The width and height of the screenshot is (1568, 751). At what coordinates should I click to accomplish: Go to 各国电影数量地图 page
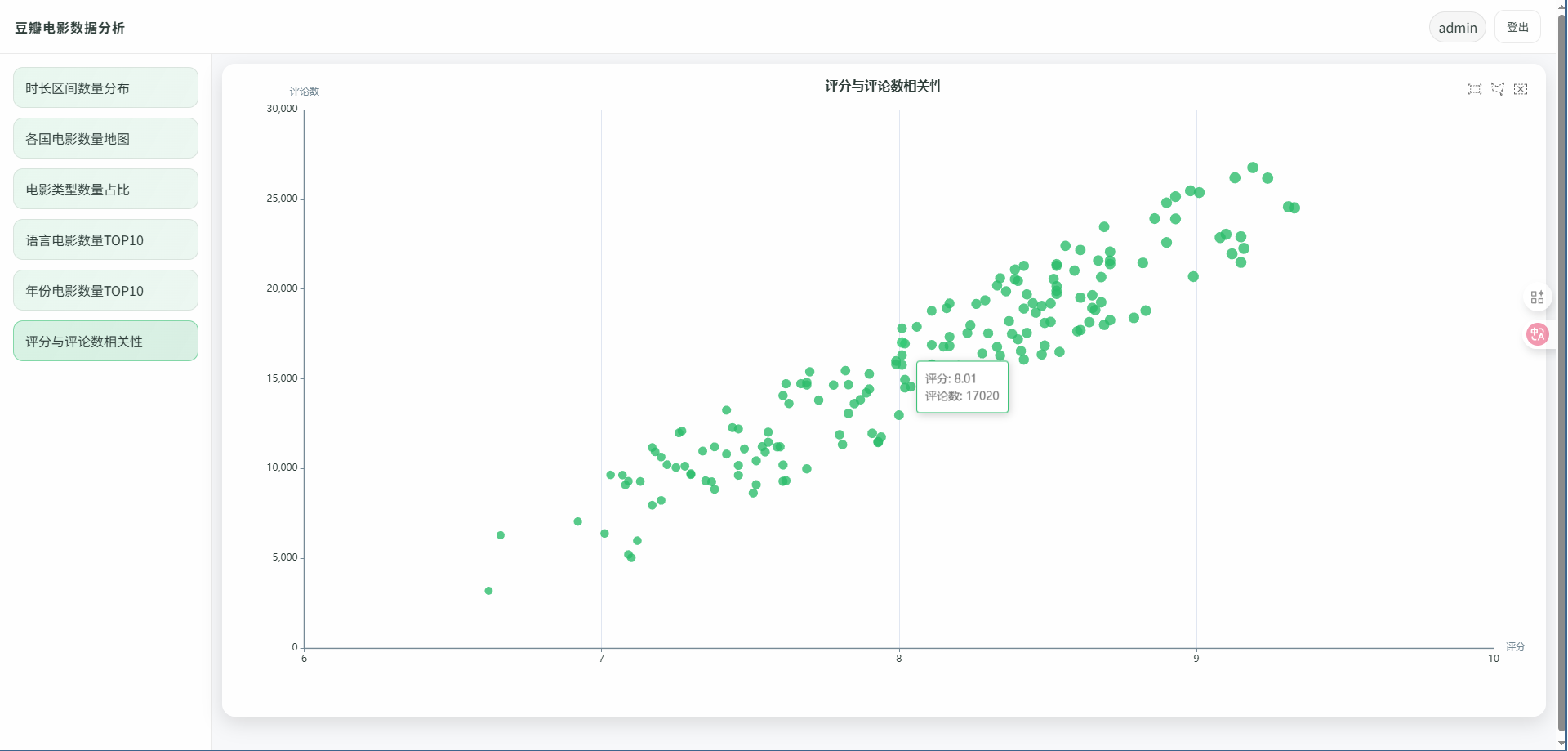(105, 139)
